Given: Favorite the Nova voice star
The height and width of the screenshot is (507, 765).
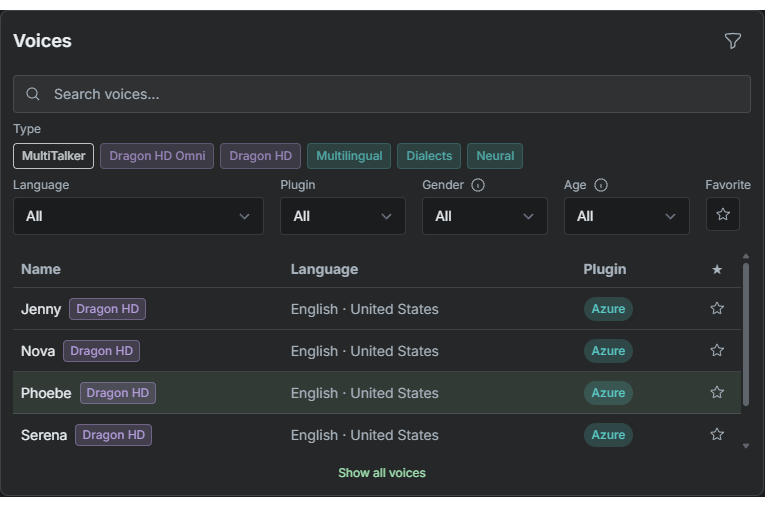Looking at the screenshot, I should [717, 350].
